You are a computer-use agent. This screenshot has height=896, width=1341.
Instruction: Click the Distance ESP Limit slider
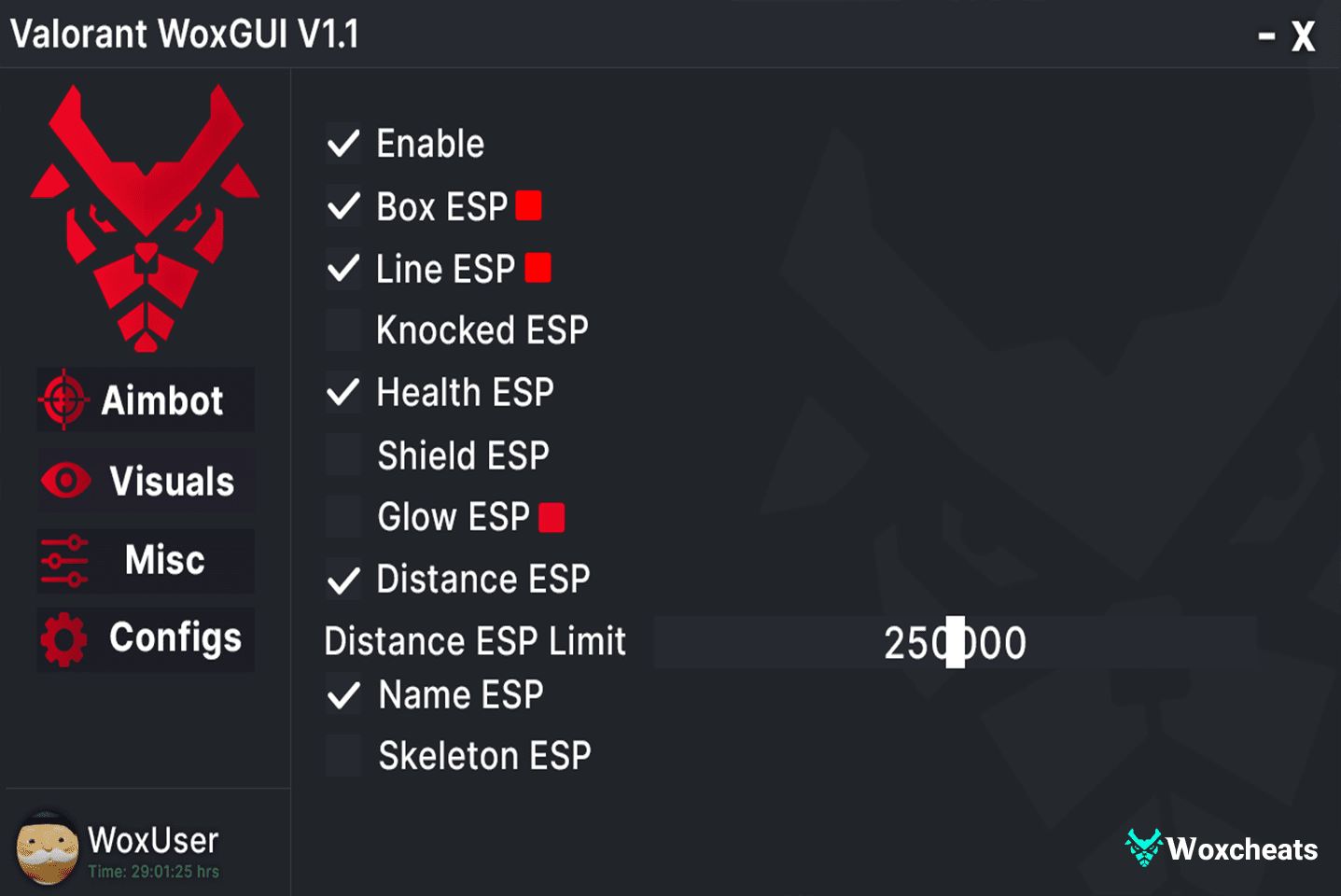[955, 642]
